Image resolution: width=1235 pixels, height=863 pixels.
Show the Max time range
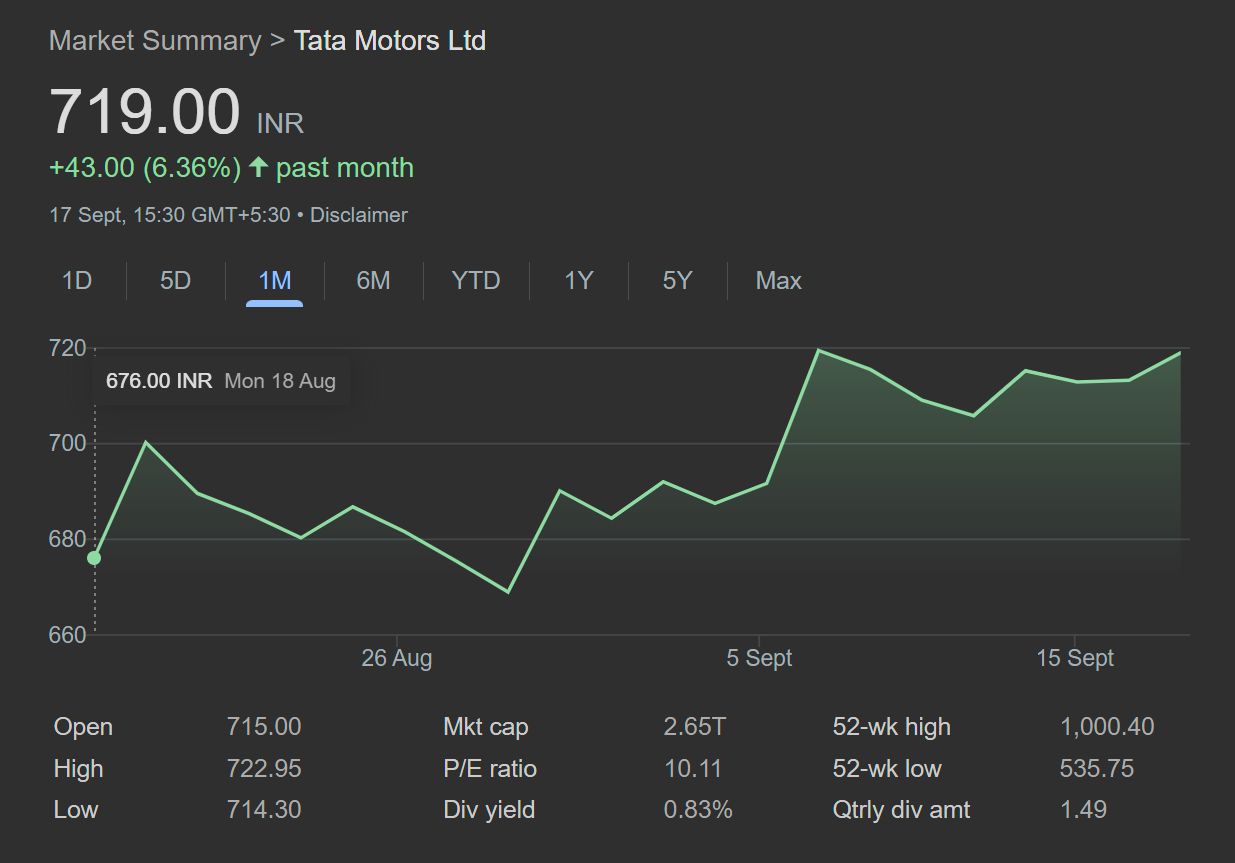click(778, 281)
